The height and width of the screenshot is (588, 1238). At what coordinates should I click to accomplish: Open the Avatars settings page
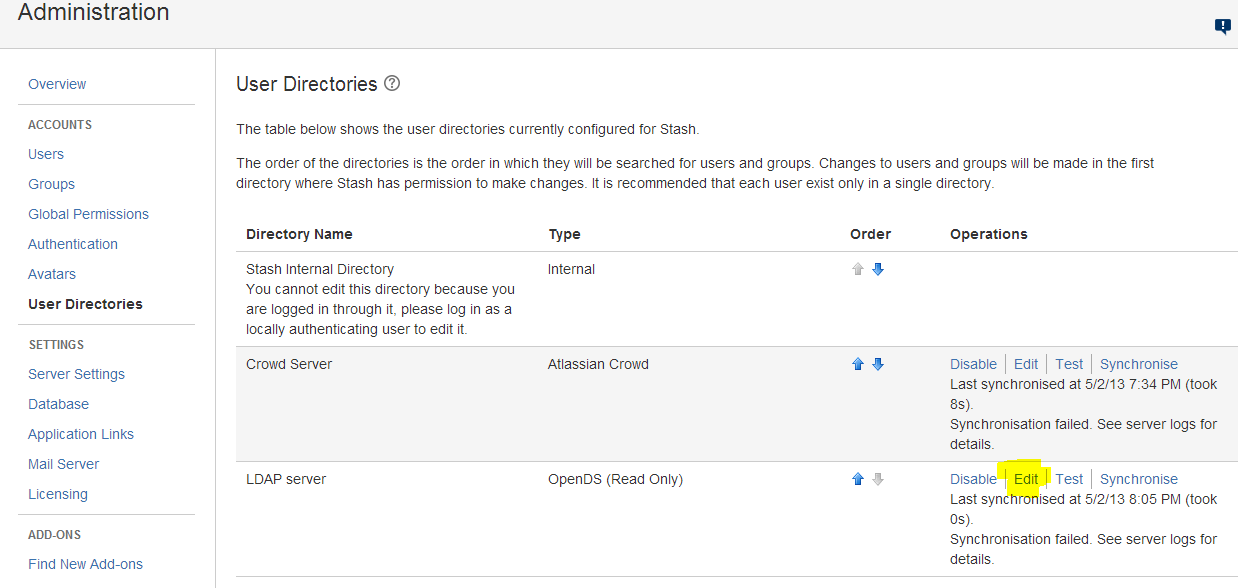click(x=52, y=274)
